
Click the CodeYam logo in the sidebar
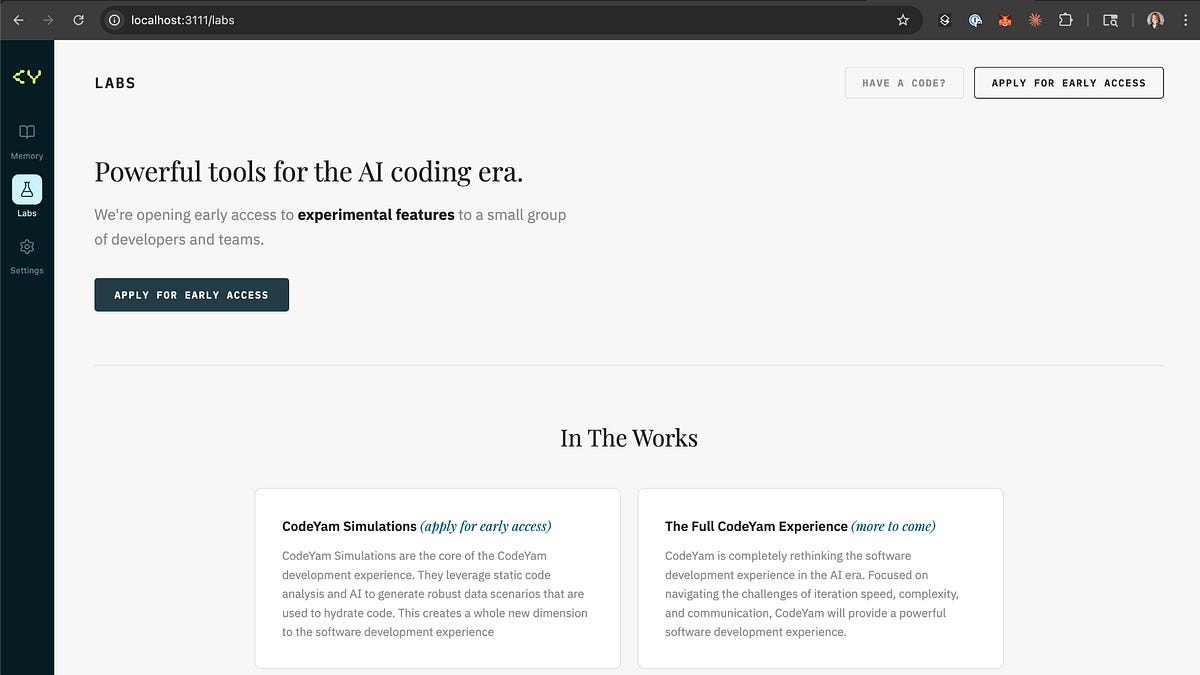27,75
